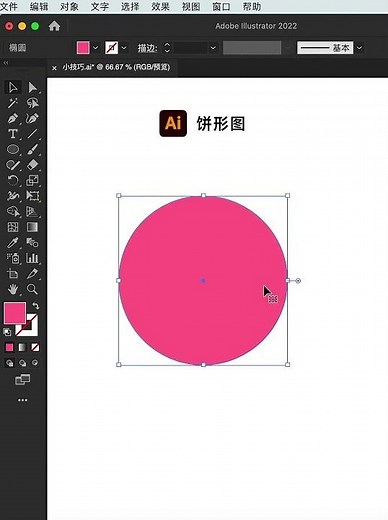Select the Rotate tool
This screenshot has width=388, height=520.
[x=13, y=180]
